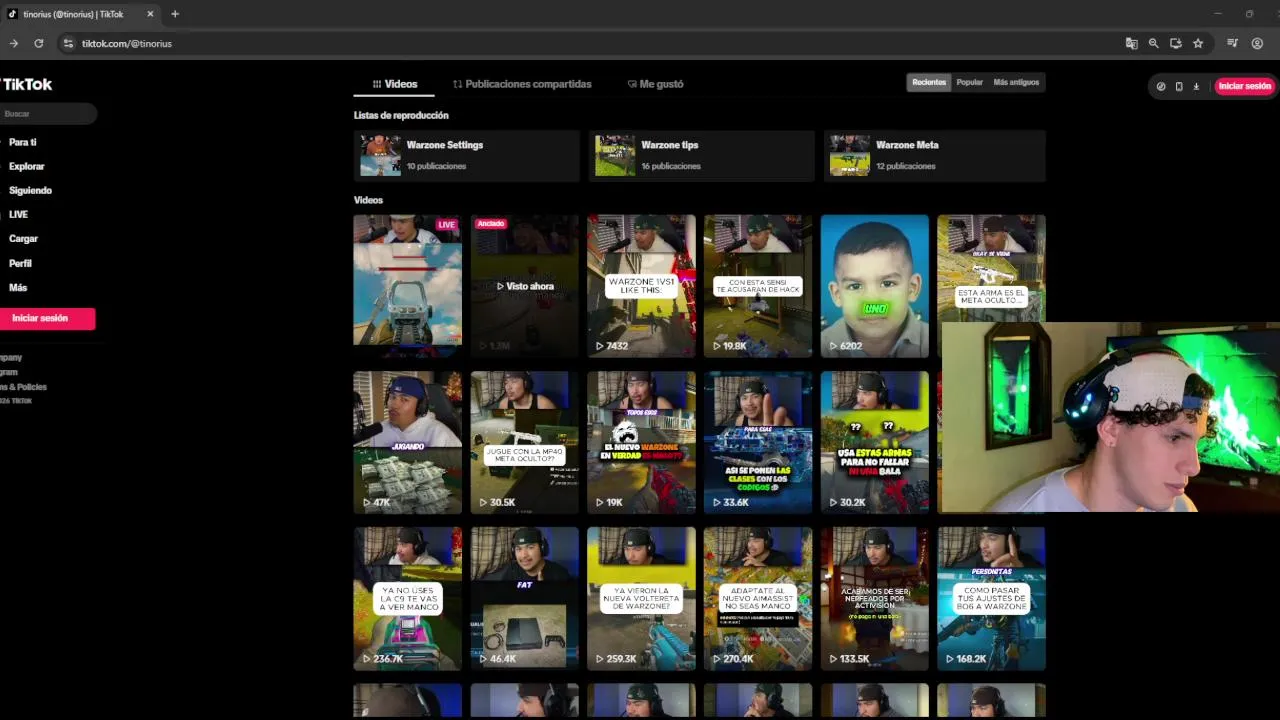
Task: Click the 'Listas de reproducción' heading
Action: (401, 115)
